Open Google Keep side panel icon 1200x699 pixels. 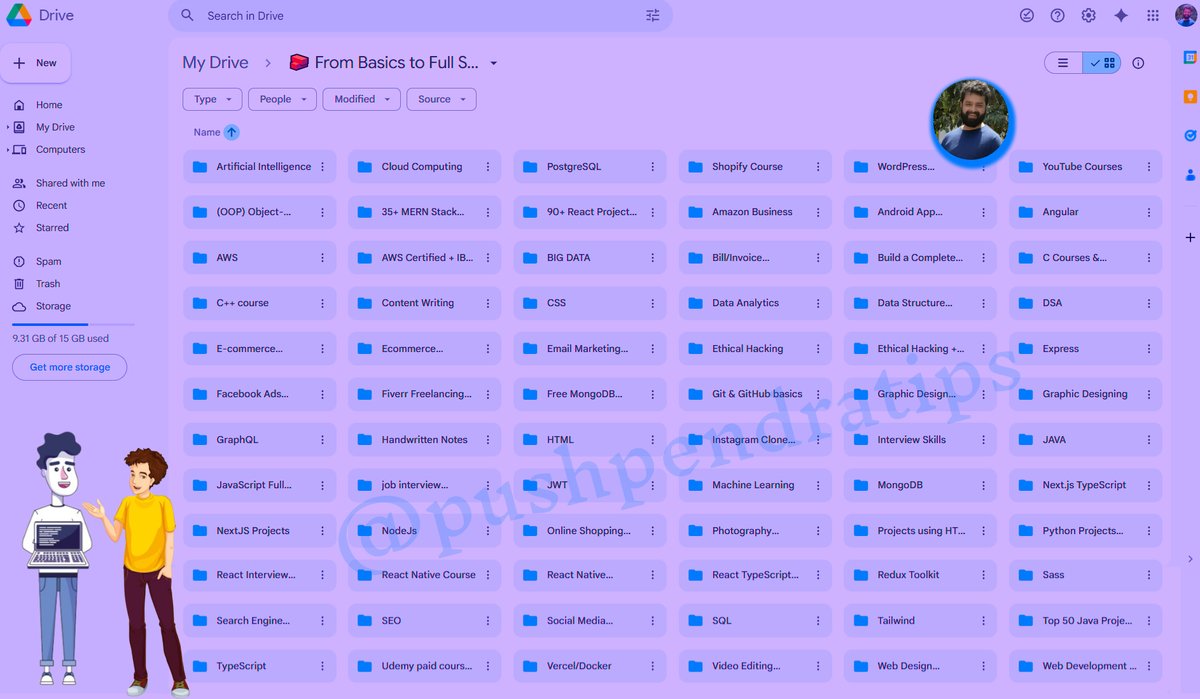coord(1190,97)
